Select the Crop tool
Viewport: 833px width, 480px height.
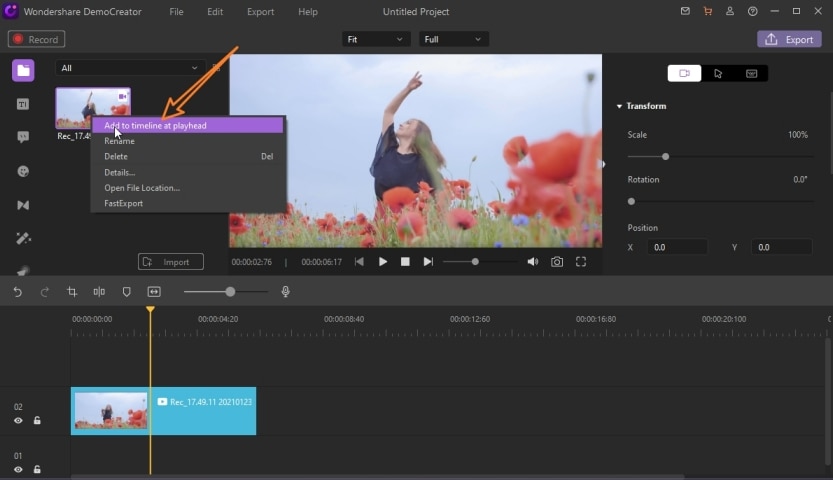(72, 292)
